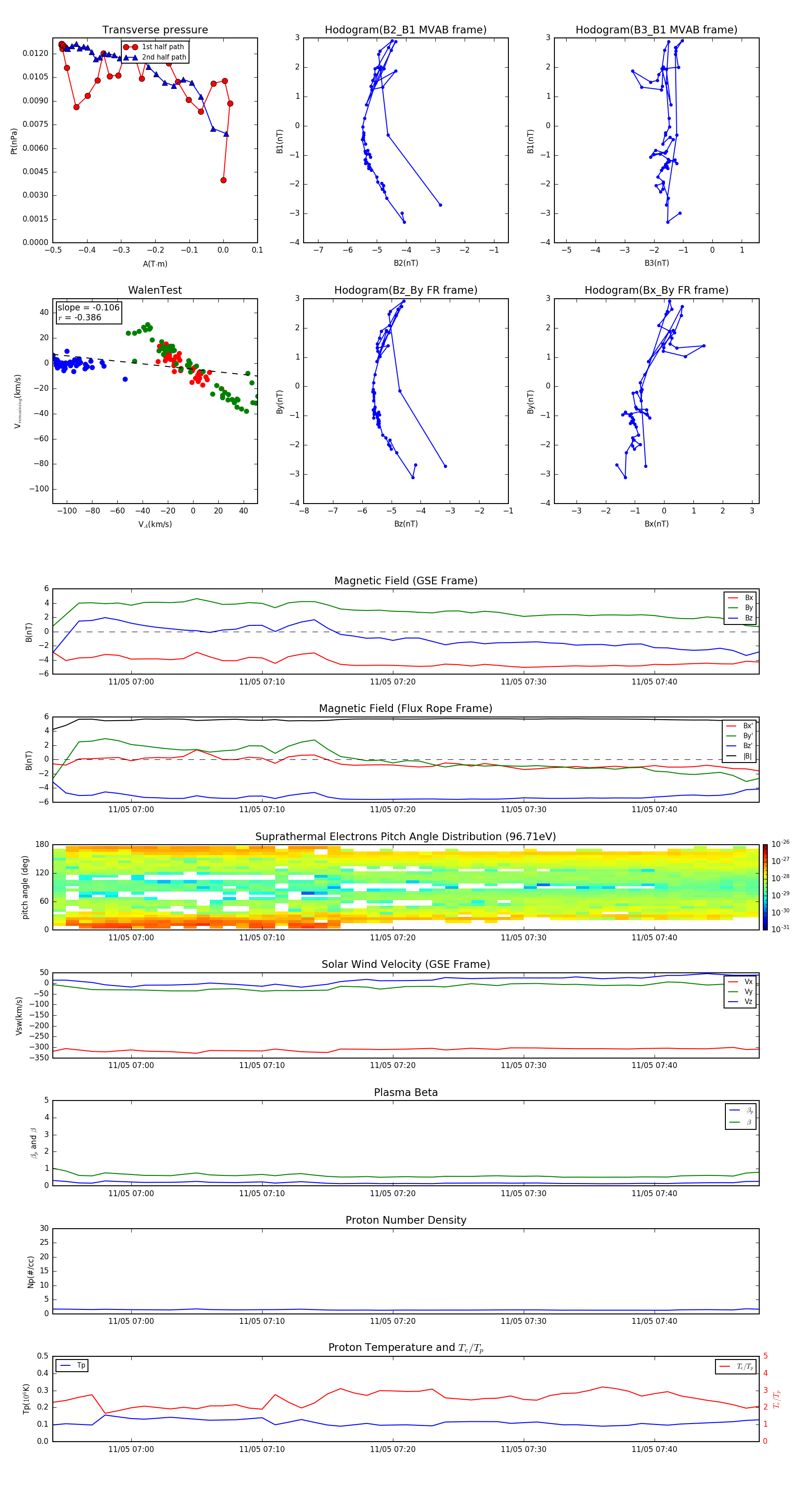Select 'Bz' in GSE magnetic field legend
Screen dimensions: 812x1489
[741, 618]
